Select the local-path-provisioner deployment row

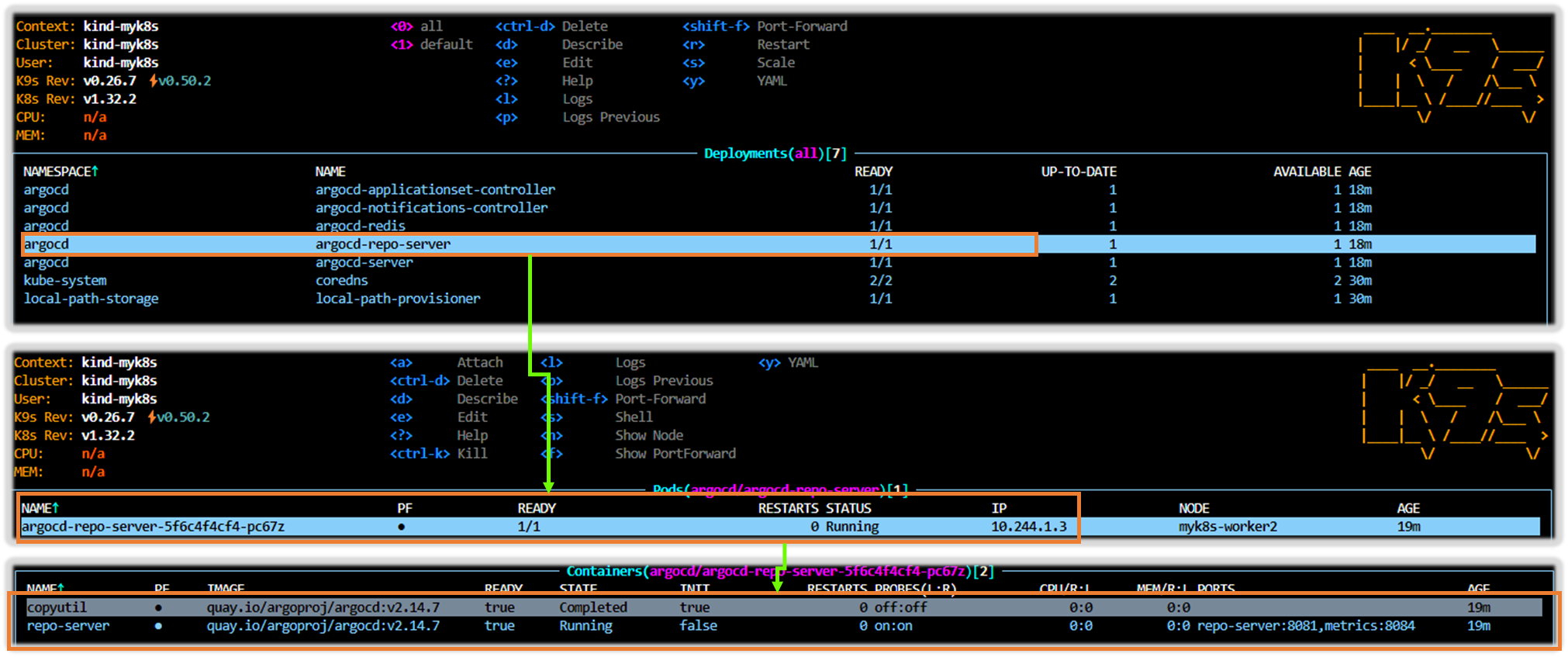coord(779,299)
